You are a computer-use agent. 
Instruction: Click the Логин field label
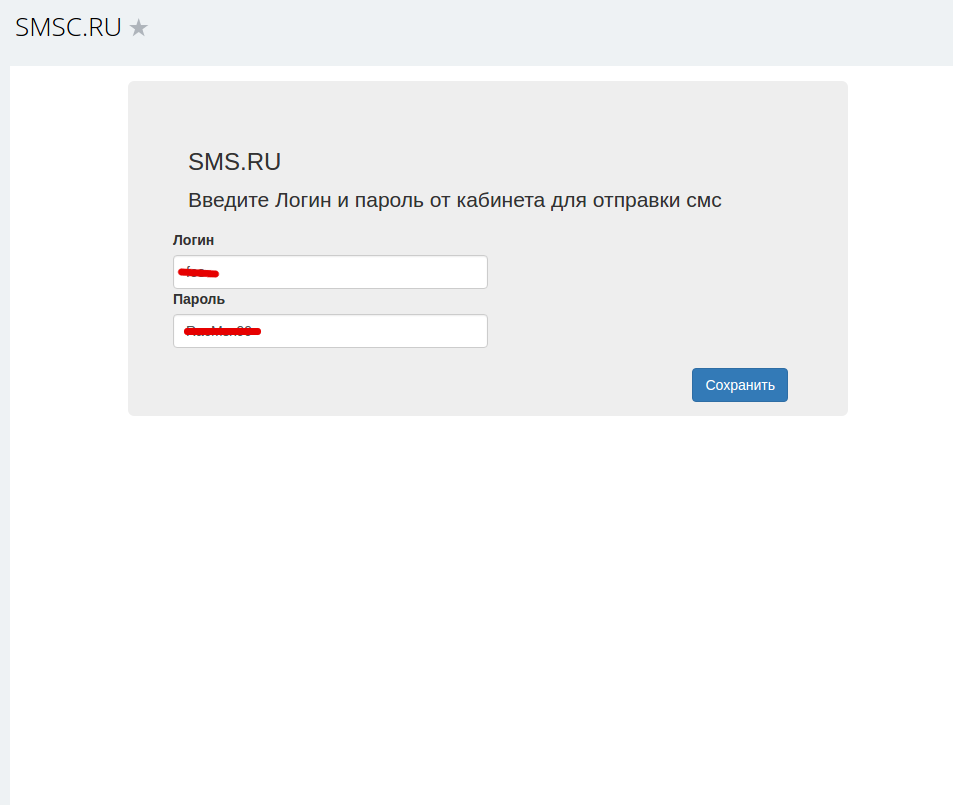193,240
